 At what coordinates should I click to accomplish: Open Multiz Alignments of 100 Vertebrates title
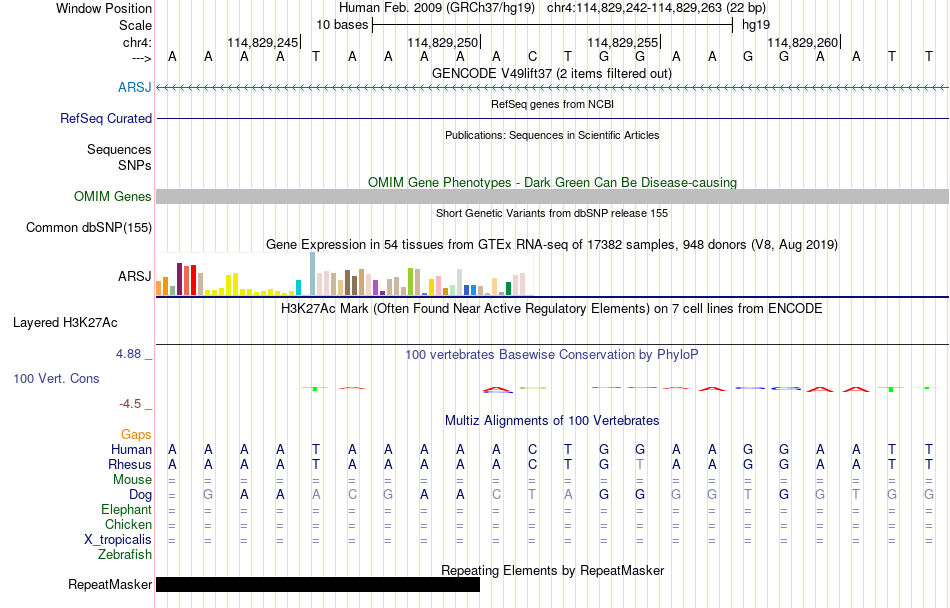click(552, 421)
